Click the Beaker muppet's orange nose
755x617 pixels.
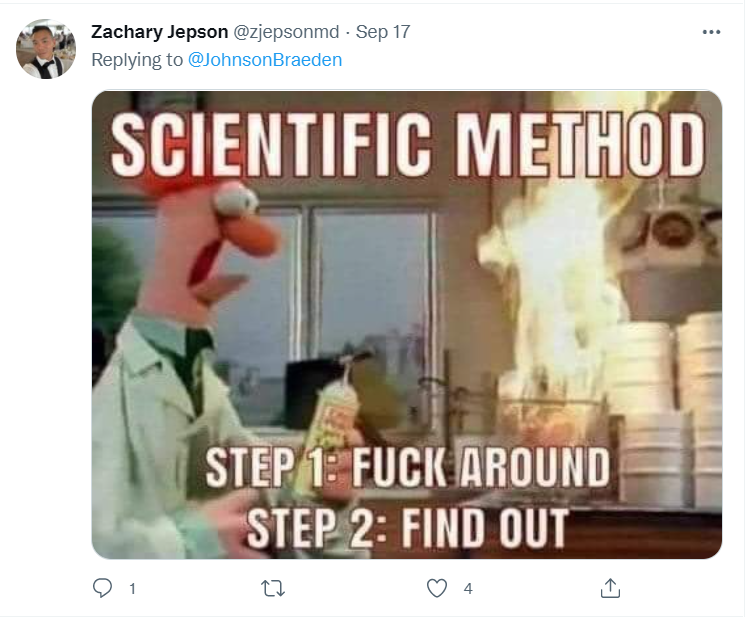[x=251, y=236]
